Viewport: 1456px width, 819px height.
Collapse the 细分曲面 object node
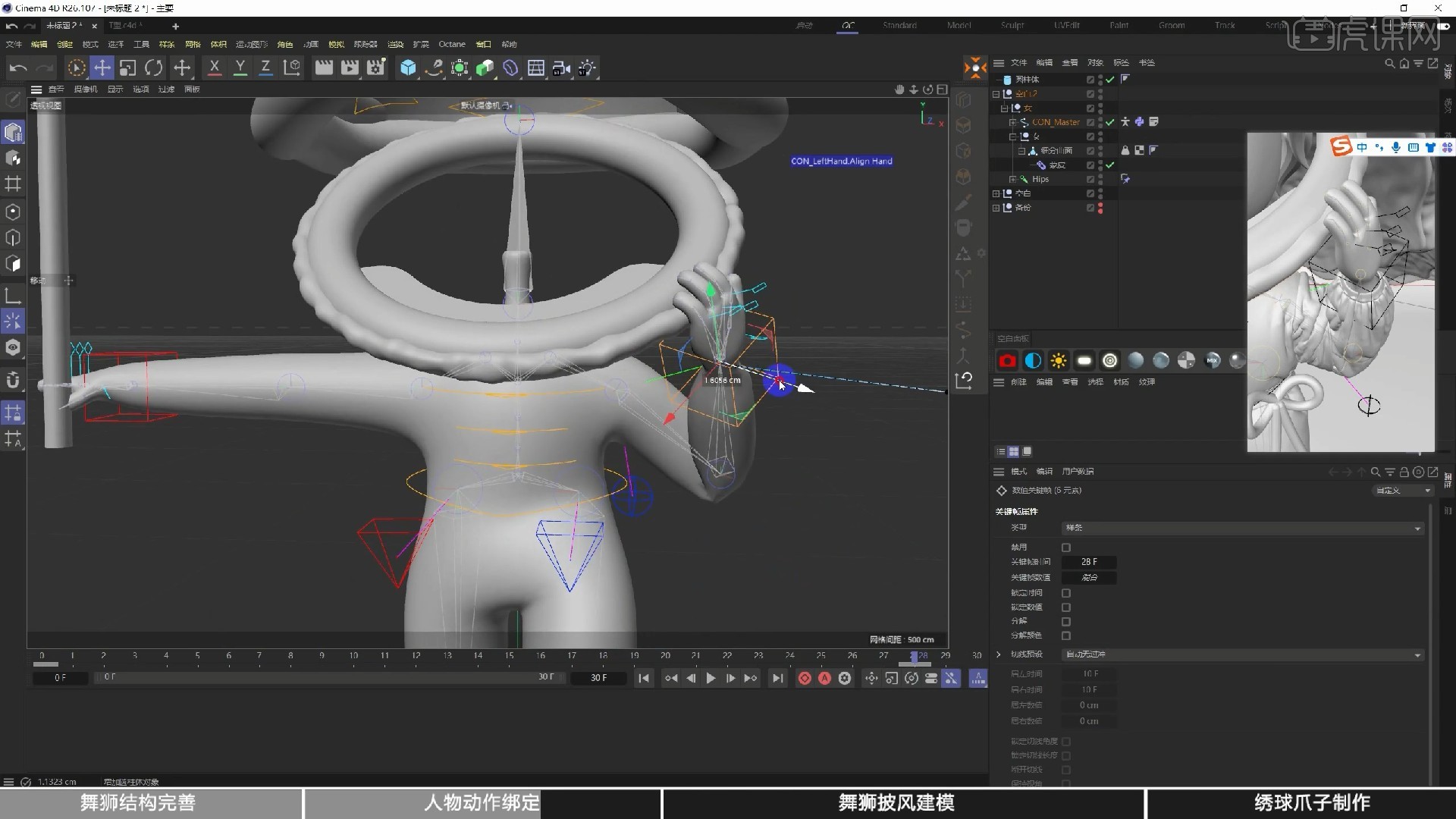(x=1021, y=151)
